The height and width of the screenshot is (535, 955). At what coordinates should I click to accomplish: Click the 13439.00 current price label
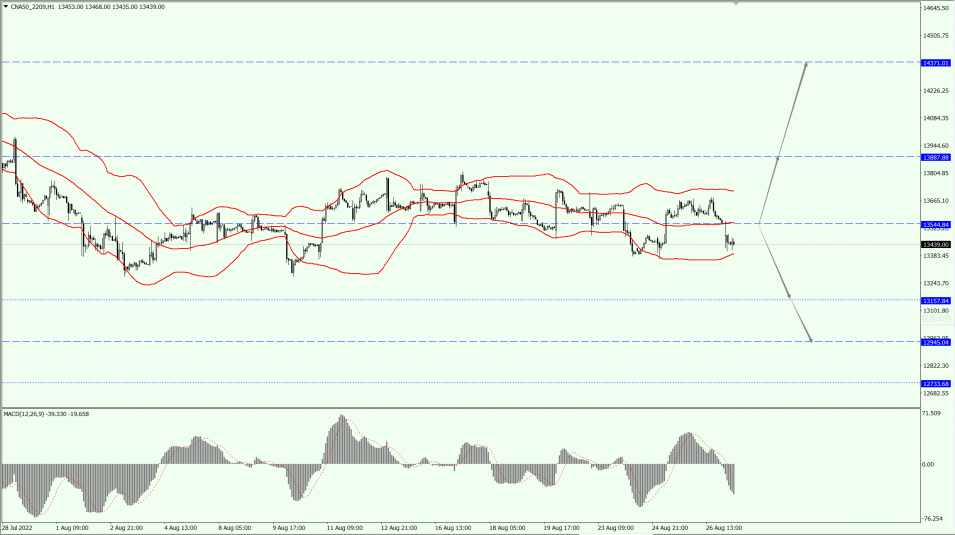935,244
